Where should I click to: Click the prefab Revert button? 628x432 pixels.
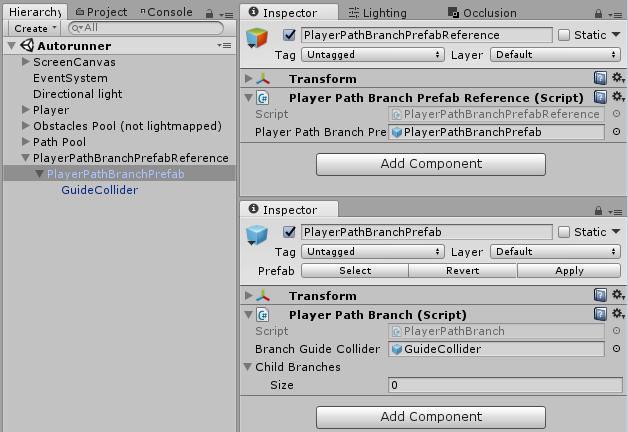463,271
